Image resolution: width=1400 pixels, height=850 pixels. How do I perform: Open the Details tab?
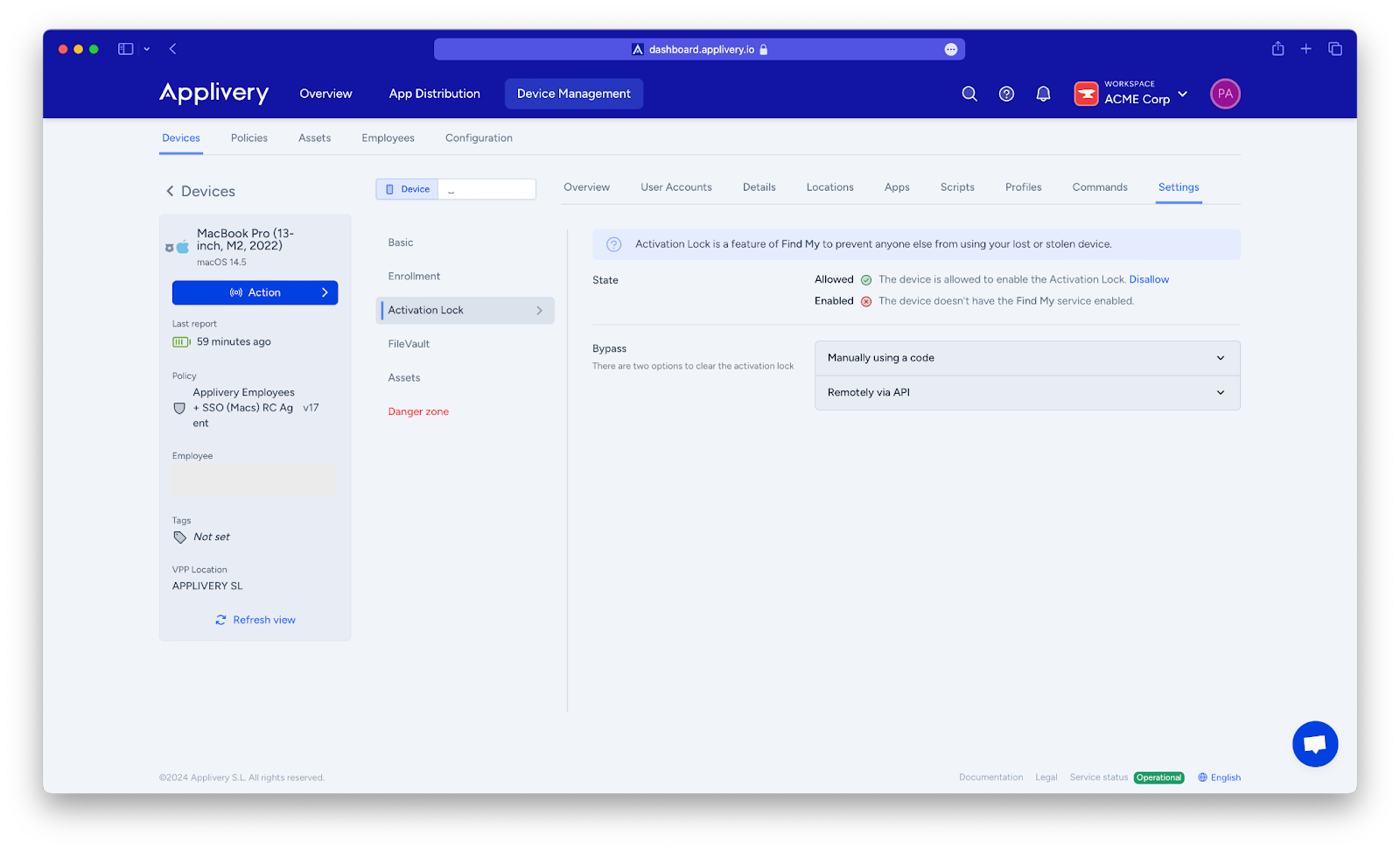pyautogui.click(x=759, y=187)
